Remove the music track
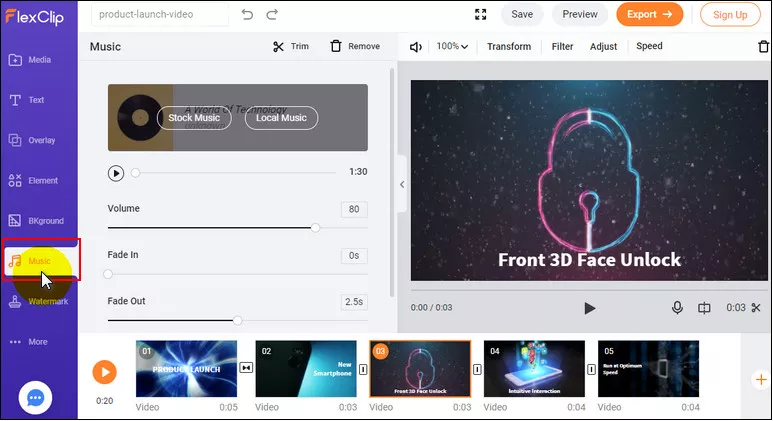This screenshot has width=773, height=421. [x=355, y=46]
